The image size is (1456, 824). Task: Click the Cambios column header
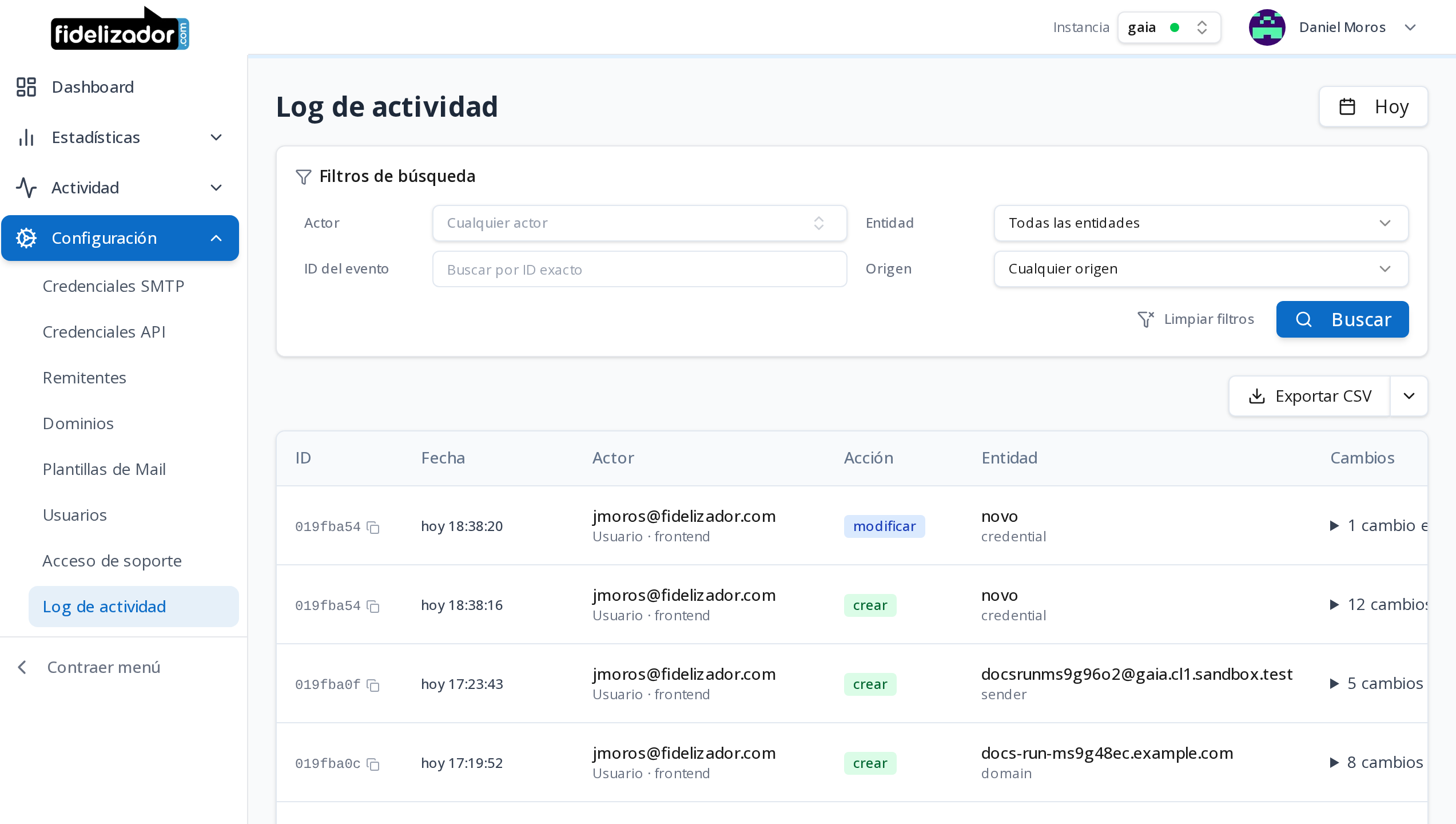tap(1362, 458)
